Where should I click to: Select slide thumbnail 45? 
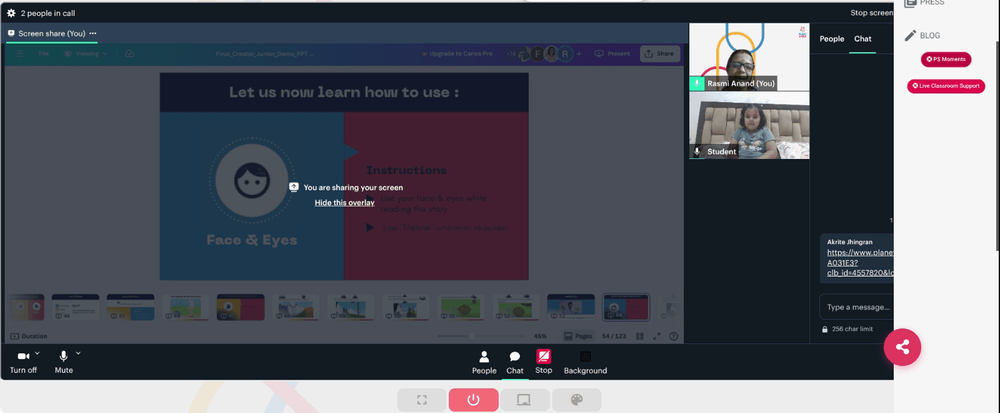pyautogui.click(x=130, y=307)
